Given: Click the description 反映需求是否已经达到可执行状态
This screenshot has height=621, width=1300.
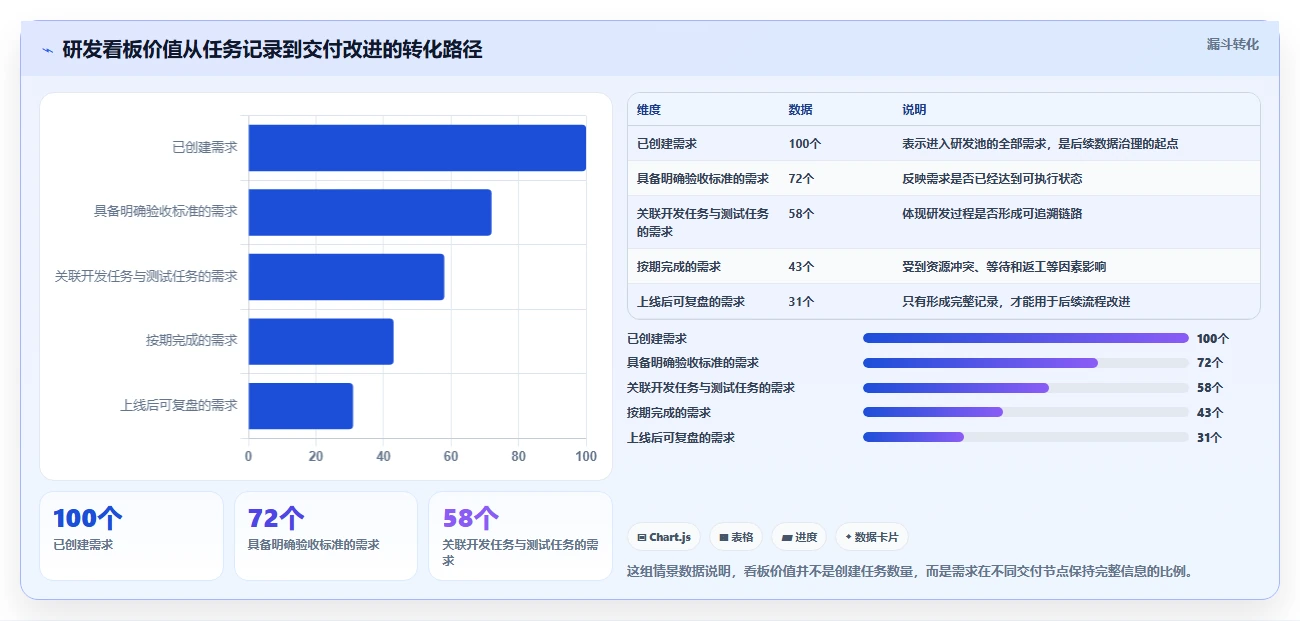Looking at the screenshot, I should (x=992, y=178).
